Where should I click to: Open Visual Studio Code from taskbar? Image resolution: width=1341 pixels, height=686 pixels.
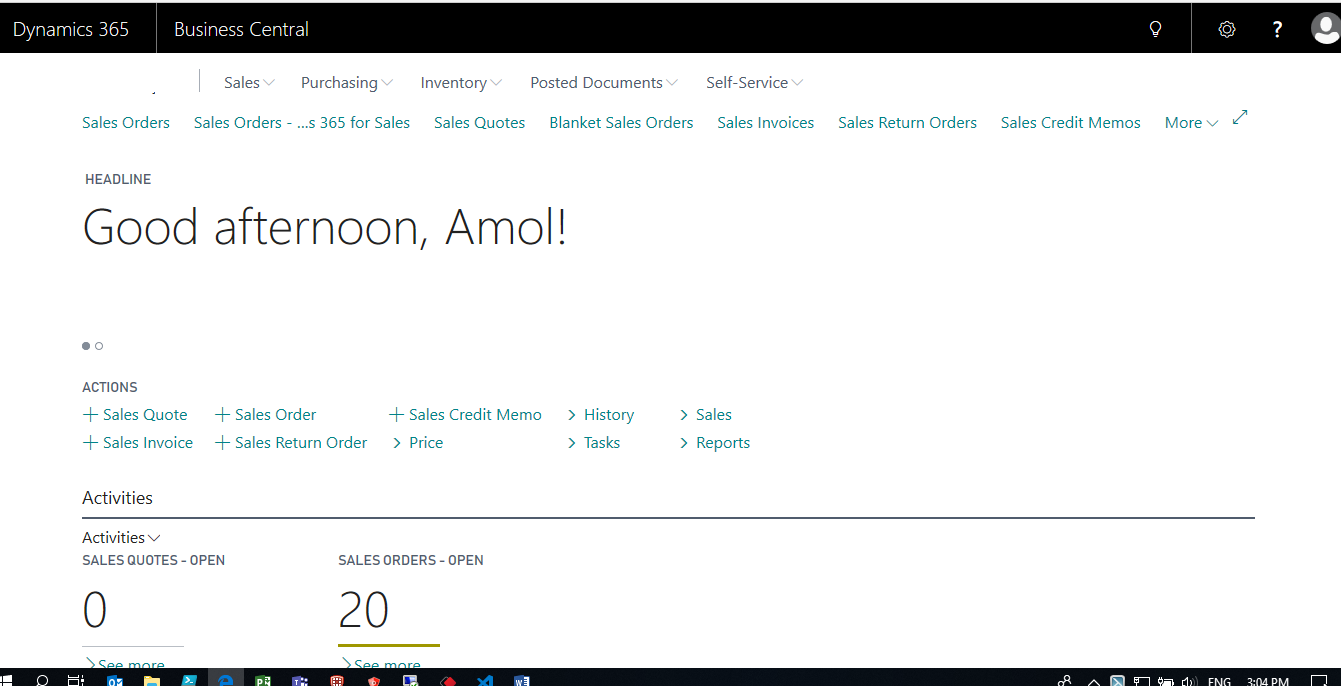tap(485, 680)
